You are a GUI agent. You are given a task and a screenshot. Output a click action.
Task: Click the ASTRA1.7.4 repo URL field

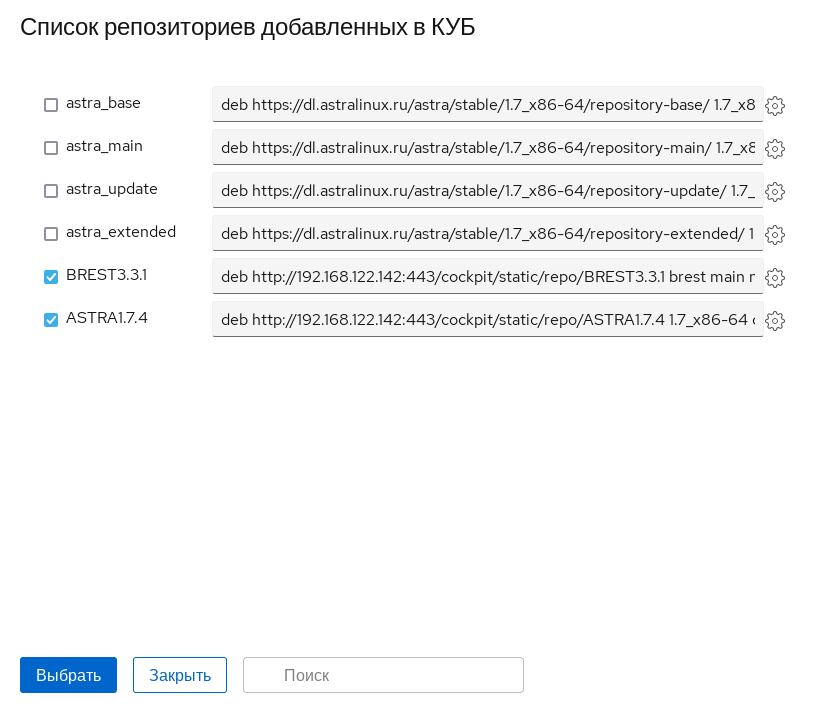(487, 319)
